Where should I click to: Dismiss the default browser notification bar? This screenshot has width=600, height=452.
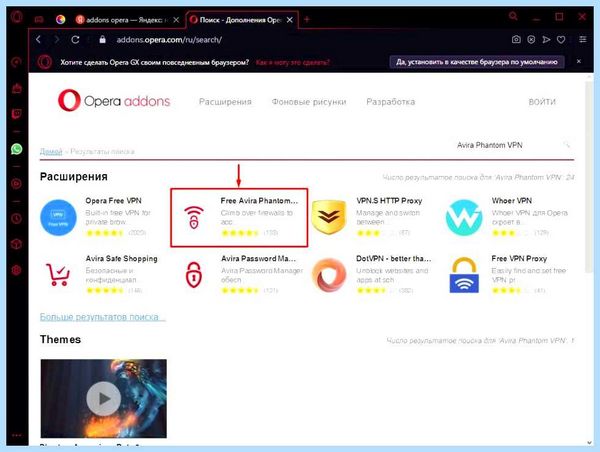click(579, 61)
